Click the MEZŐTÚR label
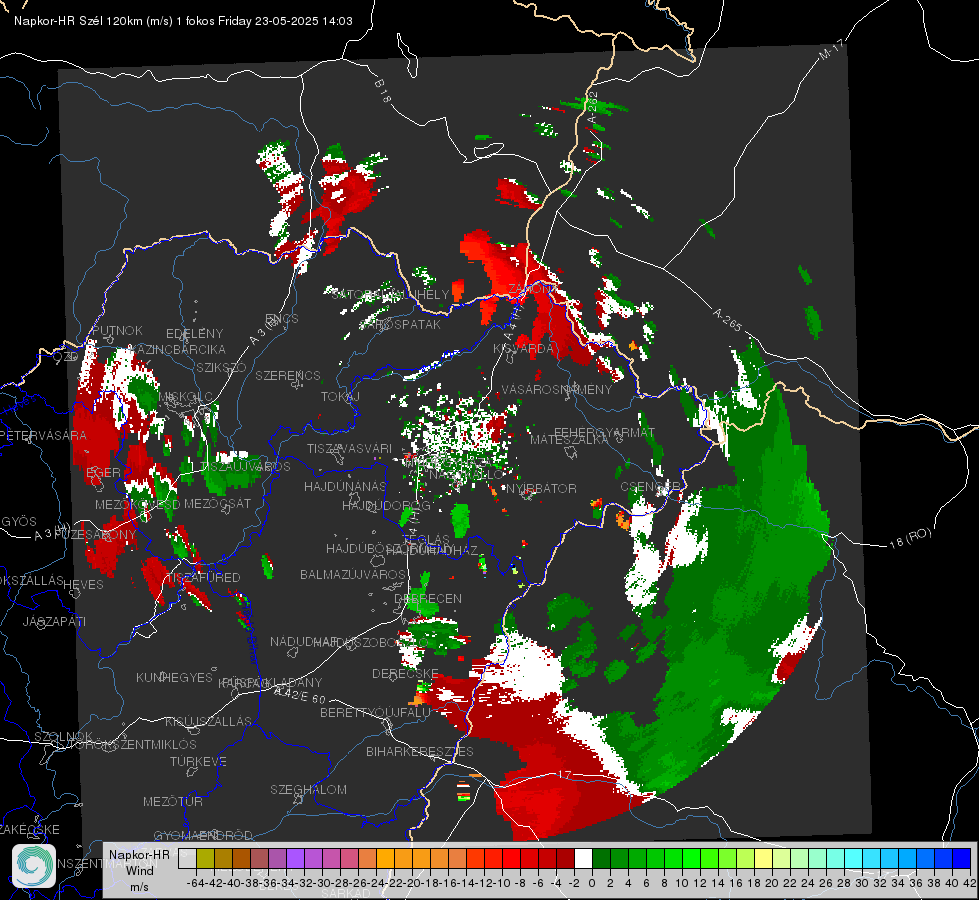This screenshot has height=900, width=979. pos(173,801)
